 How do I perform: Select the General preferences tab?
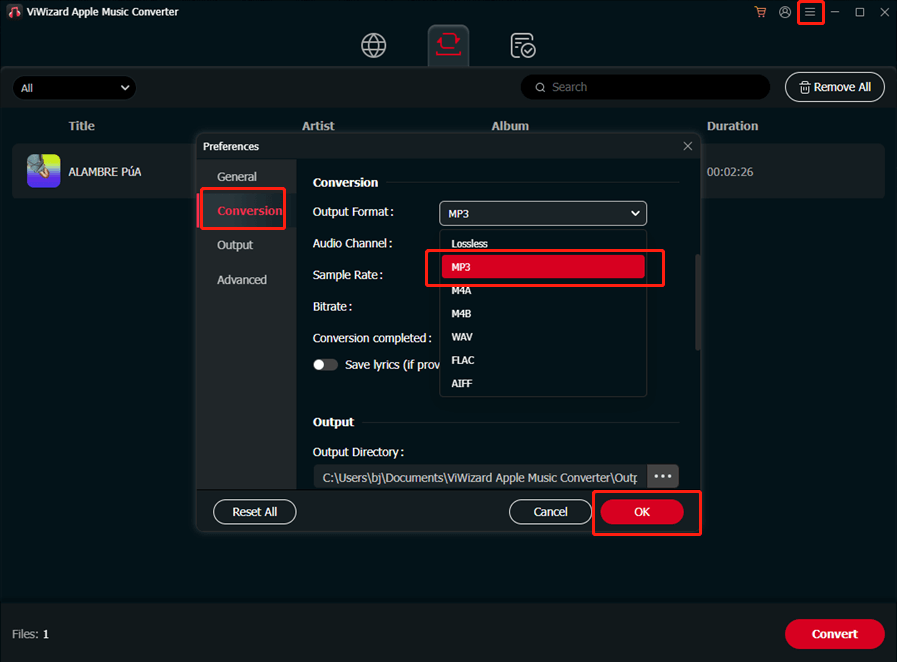[x=237, y=177]
